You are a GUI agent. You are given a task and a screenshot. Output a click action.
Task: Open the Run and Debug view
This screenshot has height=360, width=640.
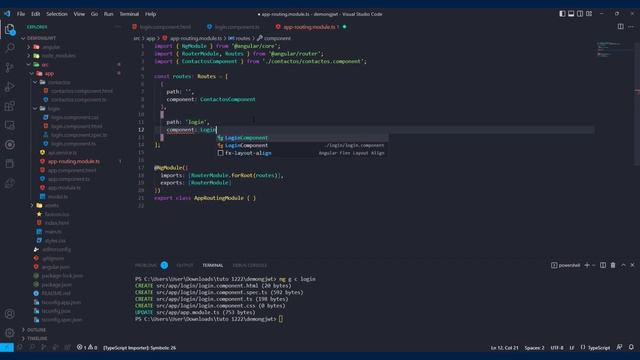pyautogui.click(x=10, y=87)
